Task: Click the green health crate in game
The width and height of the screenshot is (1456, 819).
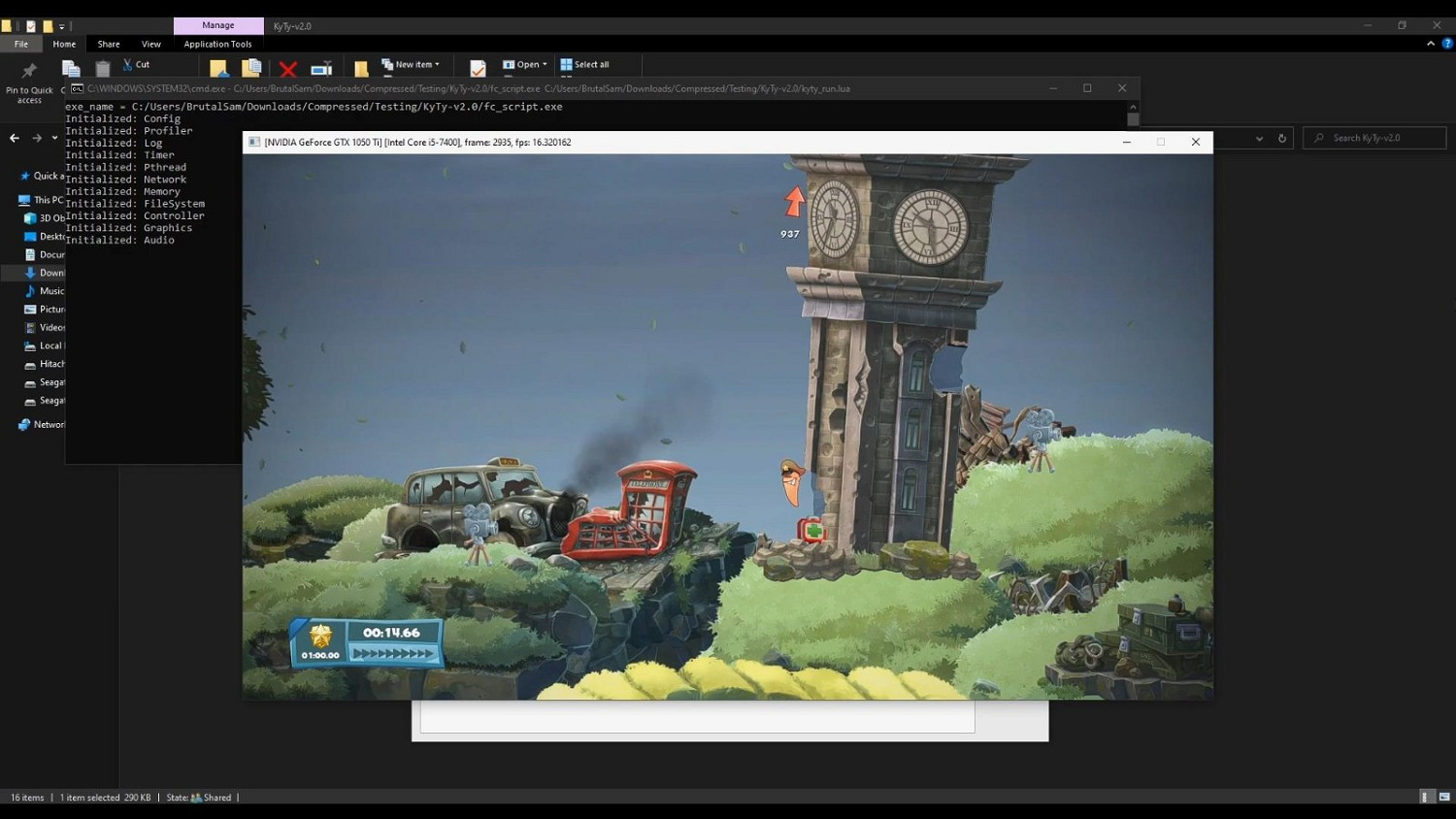Action: (x=812, y=530)
